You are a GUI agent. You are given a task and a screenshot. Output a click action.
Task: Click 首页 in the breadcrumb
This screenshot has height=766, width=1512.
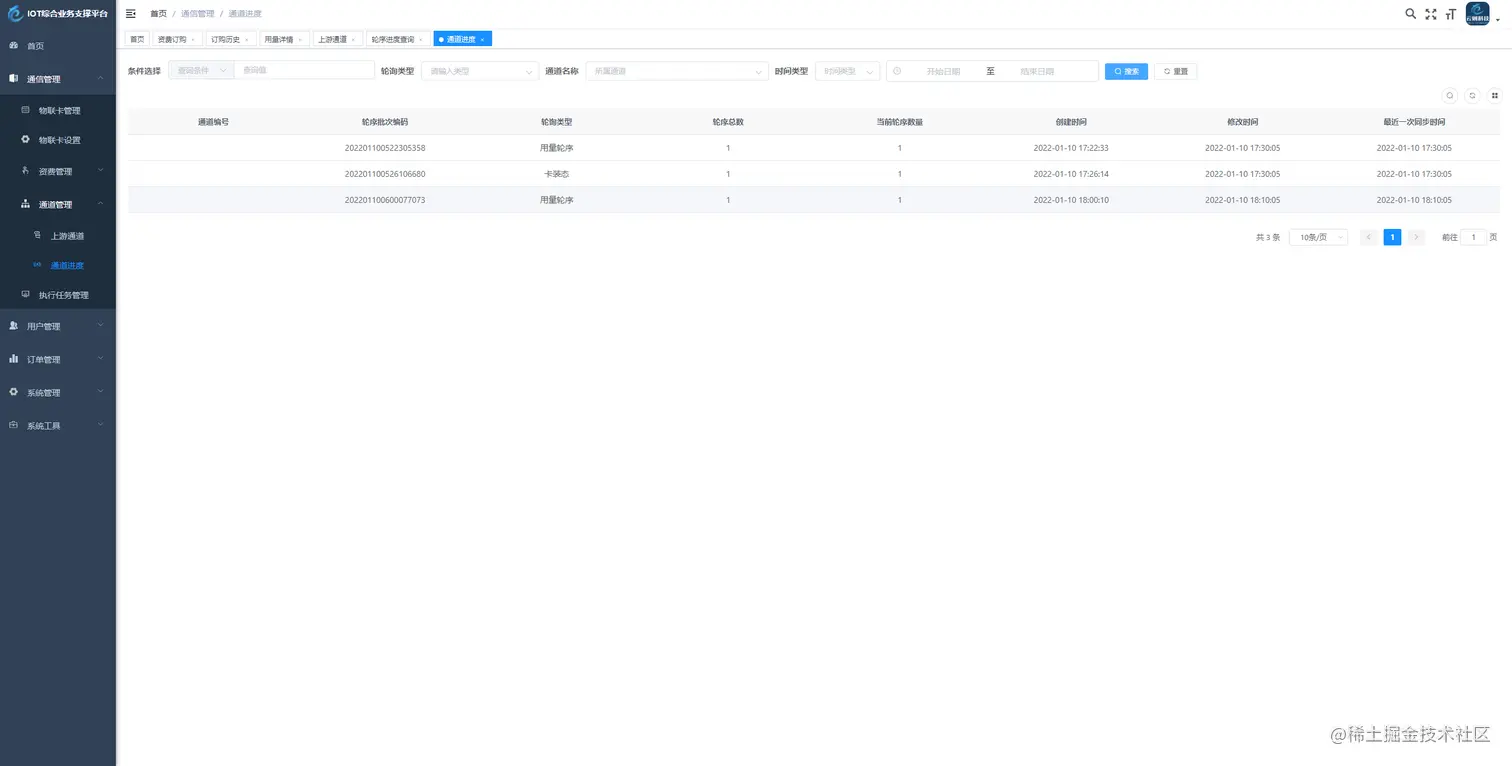point(159,14)
